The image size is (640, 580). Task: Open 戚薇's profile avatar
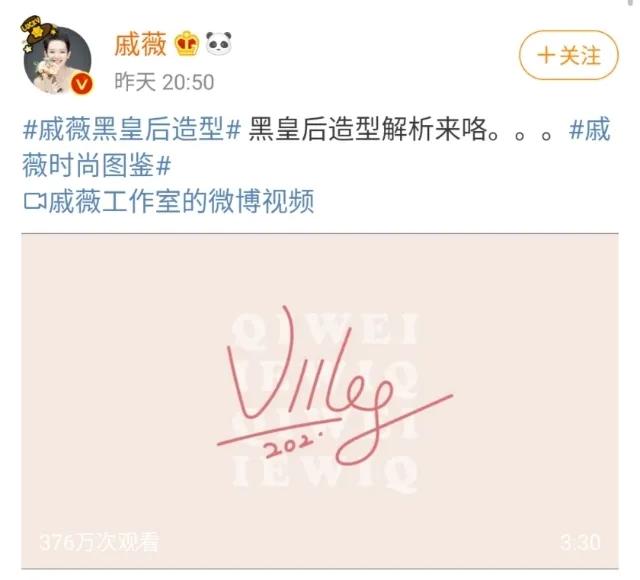pyautogui.click(x=57, y=60)
